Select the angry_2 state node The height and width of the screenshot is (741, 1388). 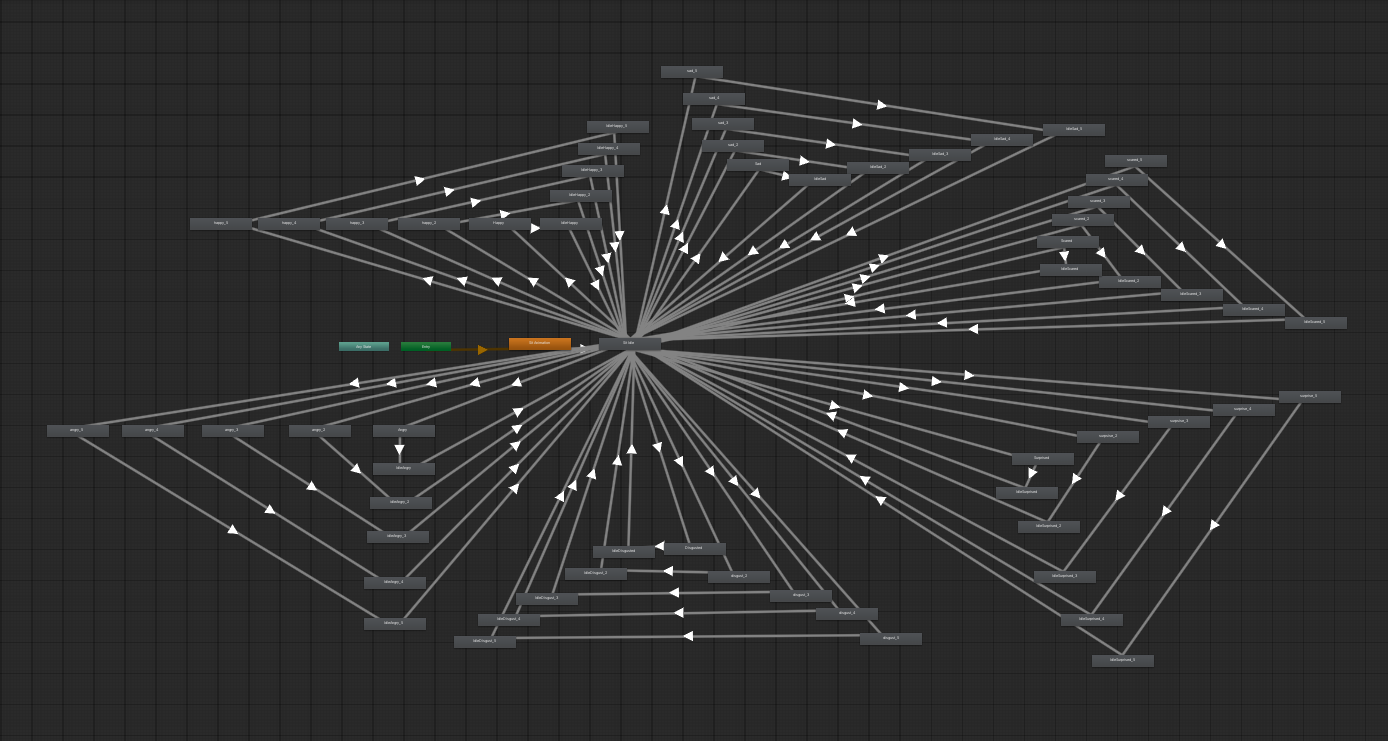[320, 431]
